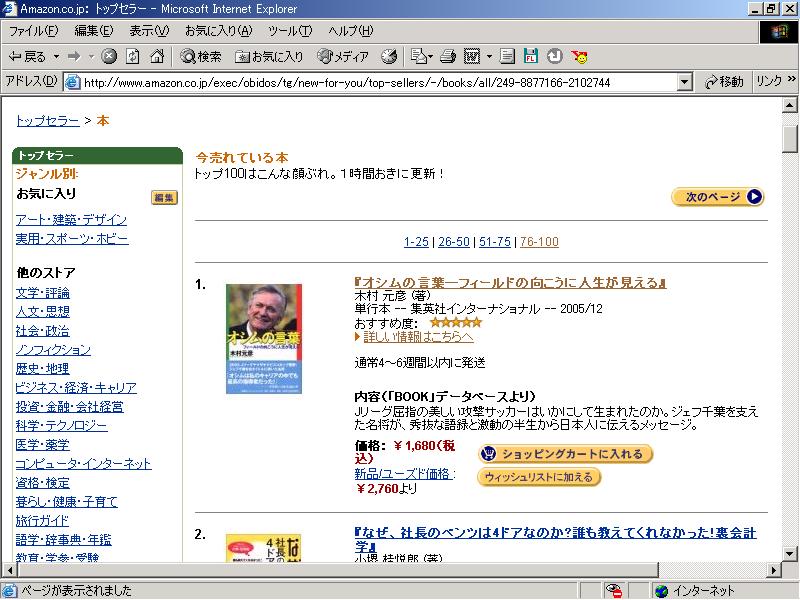800x600 pixels.
Task: Follow the トップセラー breadcrumb link
Action: coord(47,121)
